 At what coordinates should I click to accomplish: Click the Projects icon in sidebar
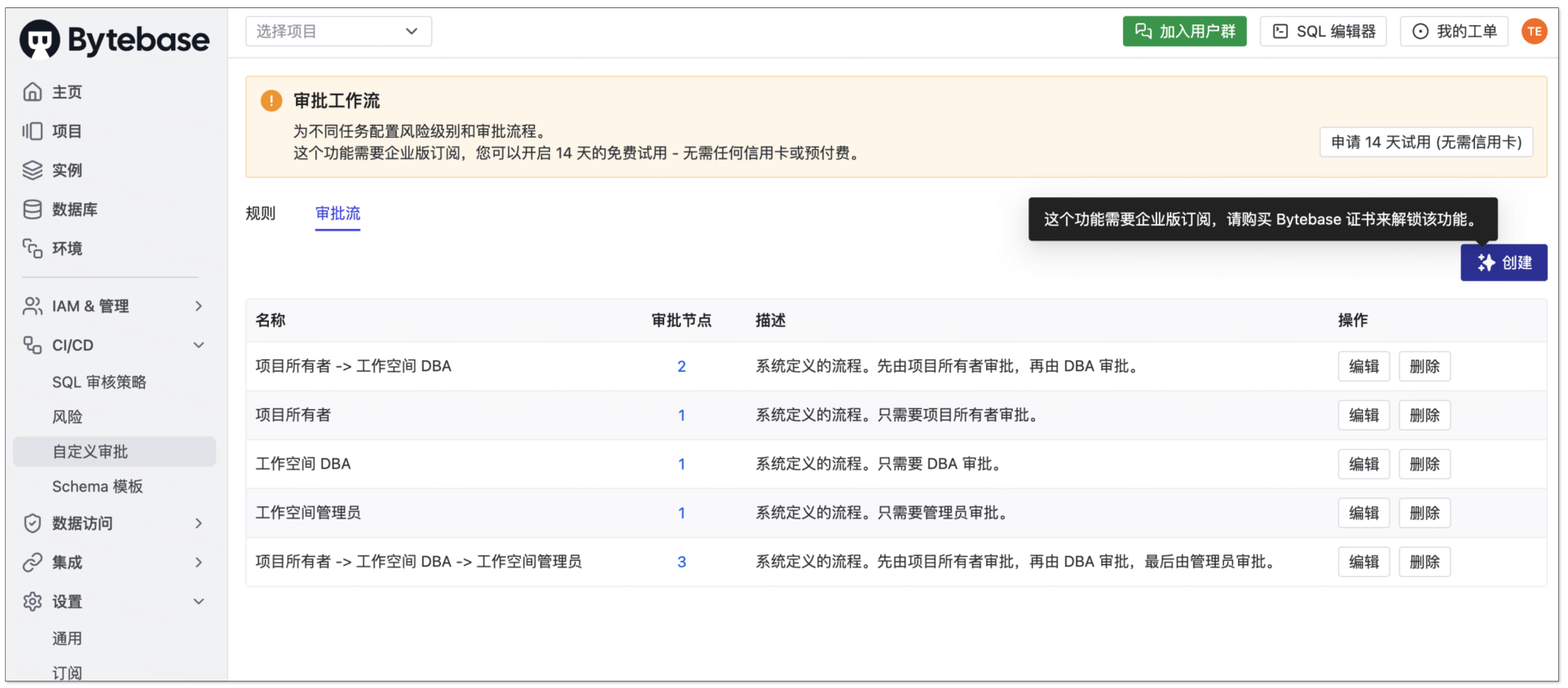33,131
